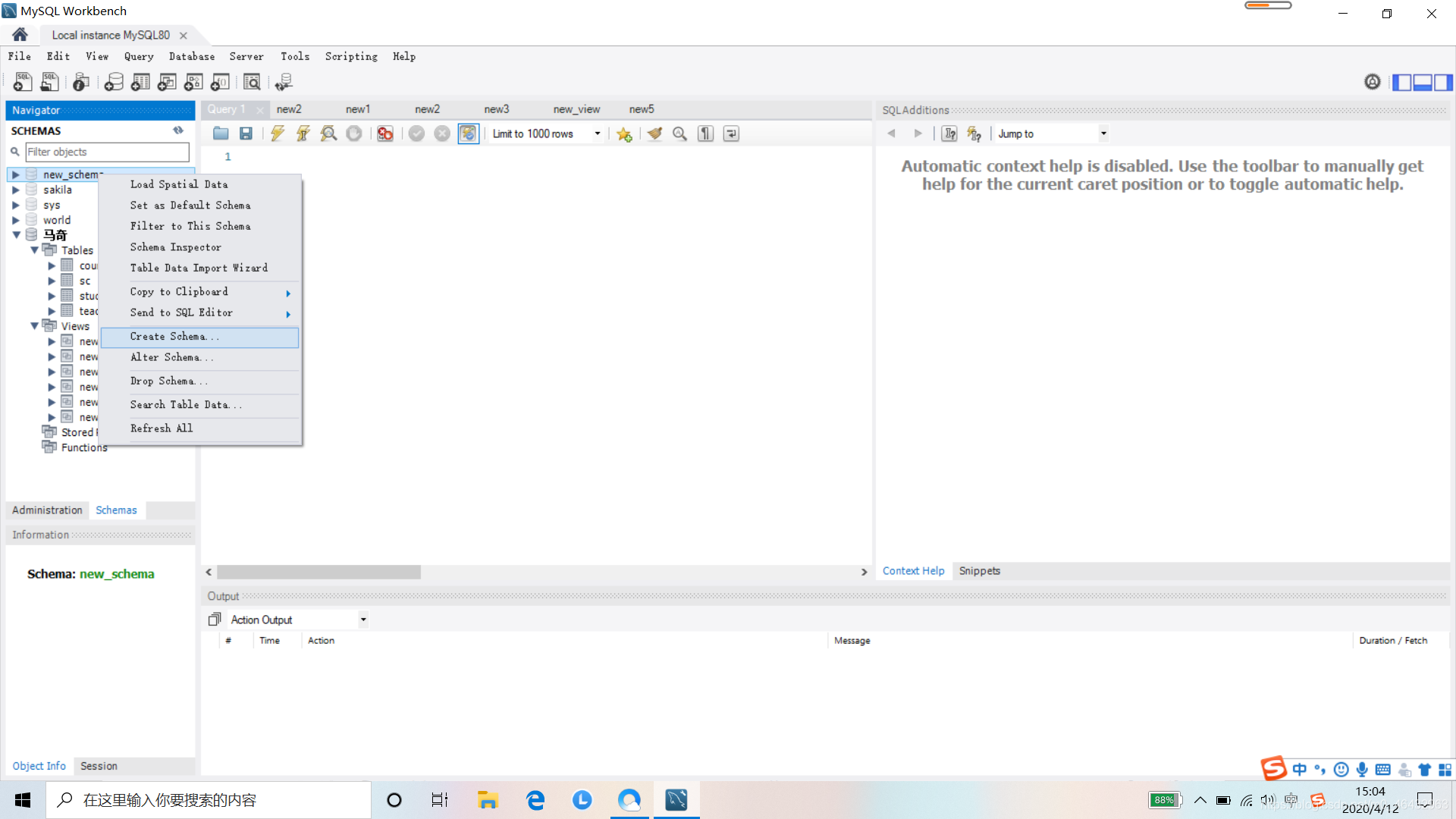The image size is (1456, 819).
Task: Create new schema toolbar icon
Action: pyautogui.click(x=114, y=82)
